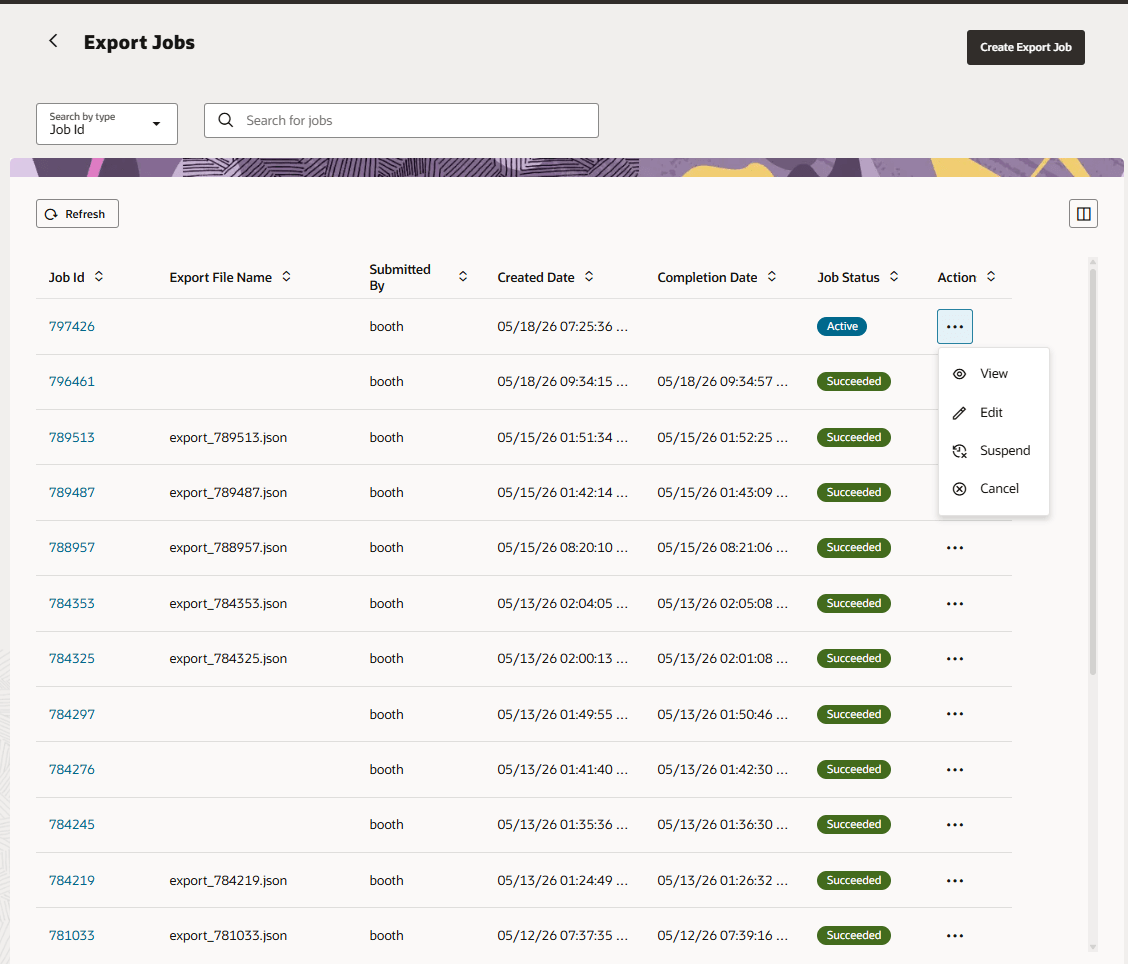Sort by Completion Date column
This screenshot has width=1128, height=964.
point(772,277)
